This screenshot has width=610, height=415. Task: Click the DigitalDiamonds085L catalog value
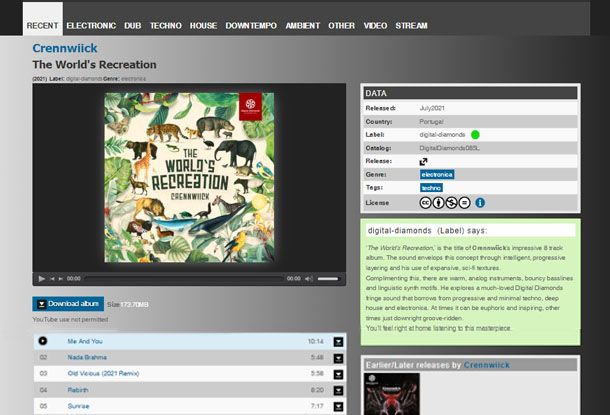point(449,148)
